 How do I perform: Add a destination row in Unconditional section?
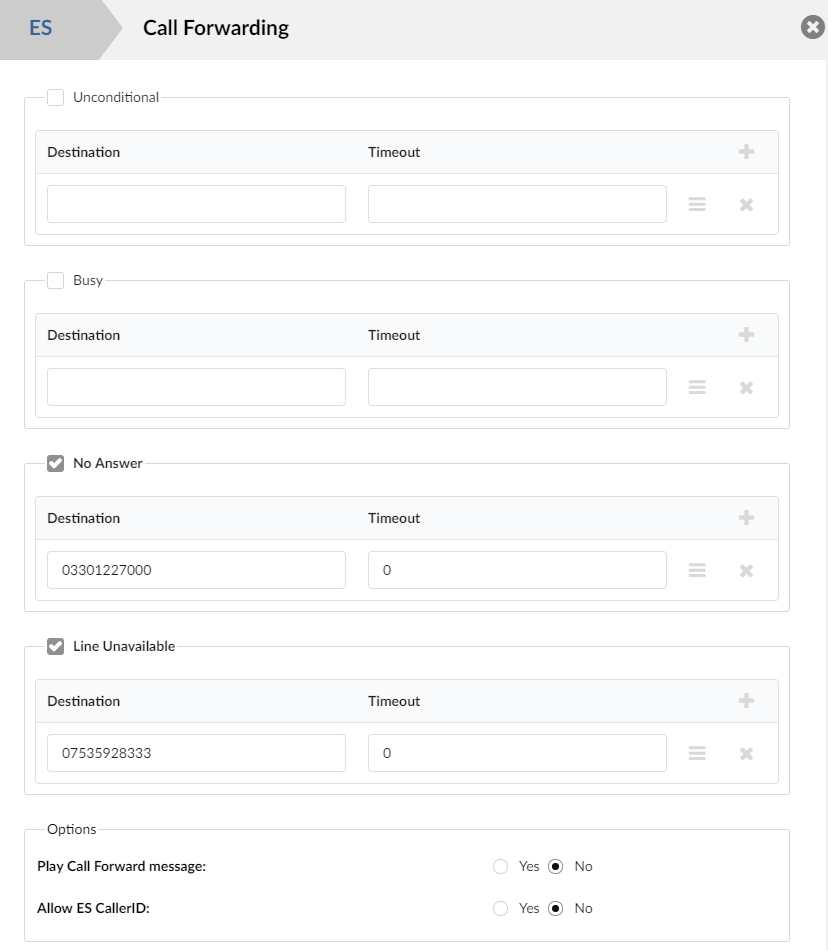tap(746, 152)
